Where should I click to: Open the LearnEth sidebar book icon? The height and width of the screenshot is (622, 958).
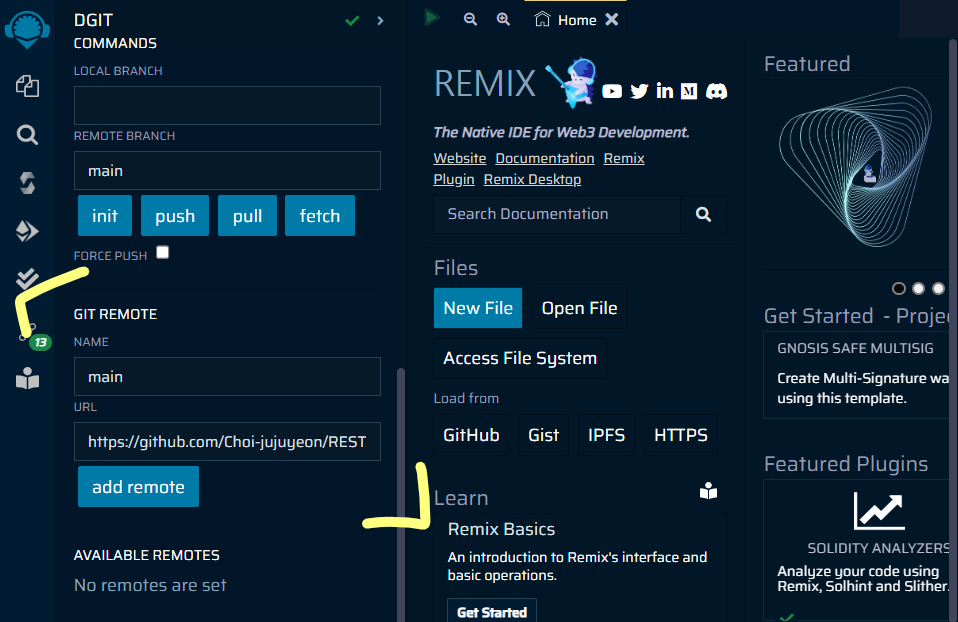pyautogui.click(x=27, y=379)
